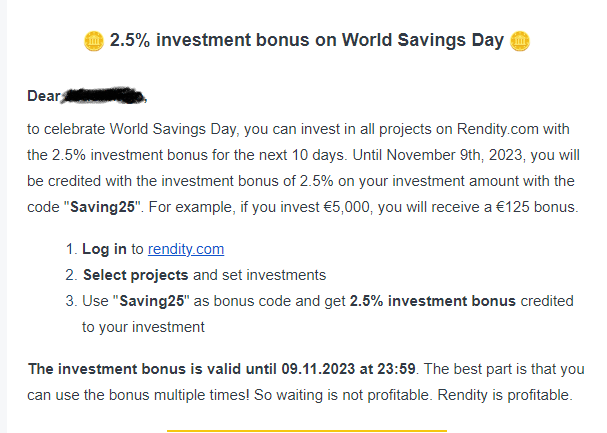Click the blacked-out recipient name

click(104, 97)
